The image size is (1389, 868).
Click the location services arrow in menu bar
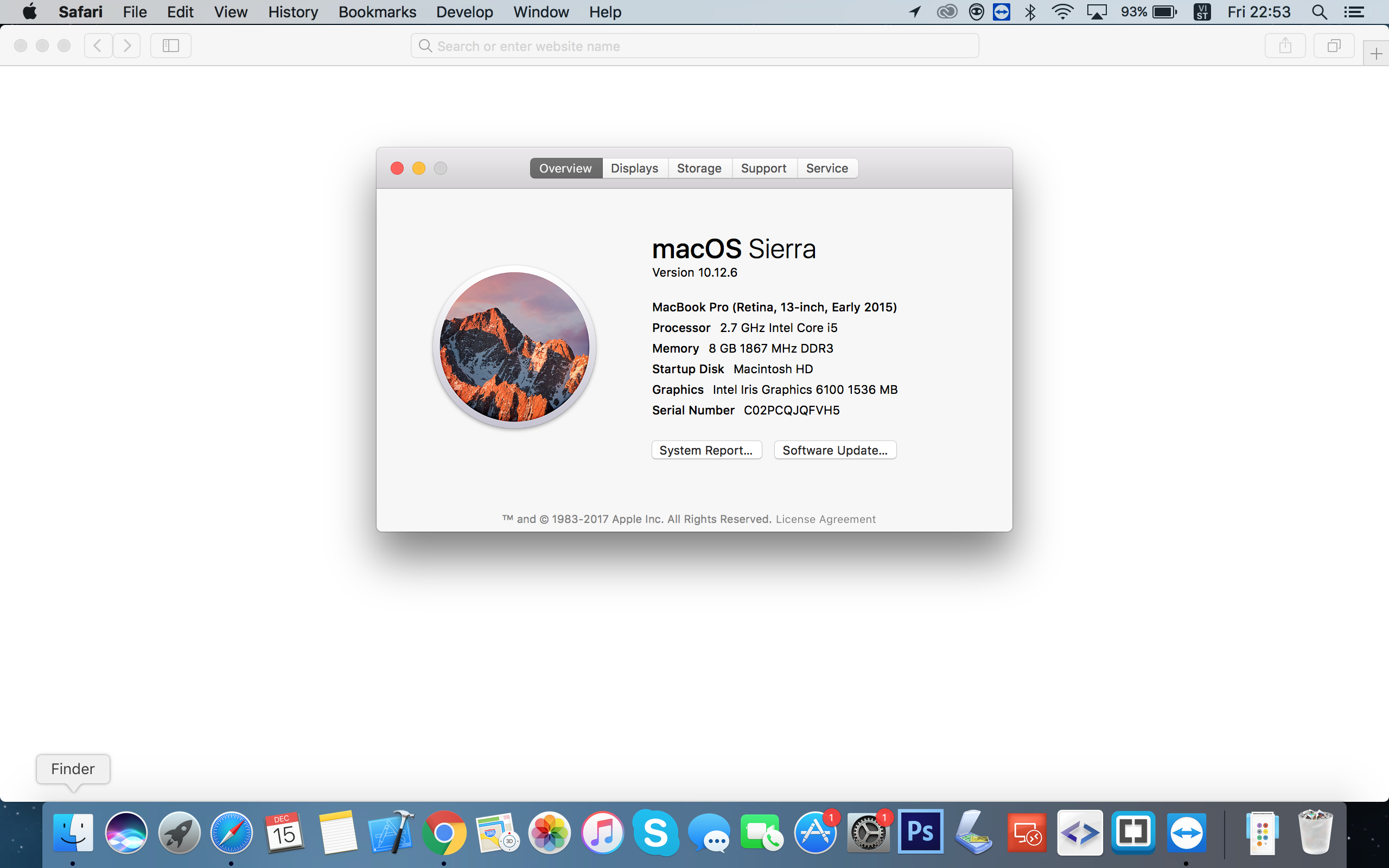(915, 12)
